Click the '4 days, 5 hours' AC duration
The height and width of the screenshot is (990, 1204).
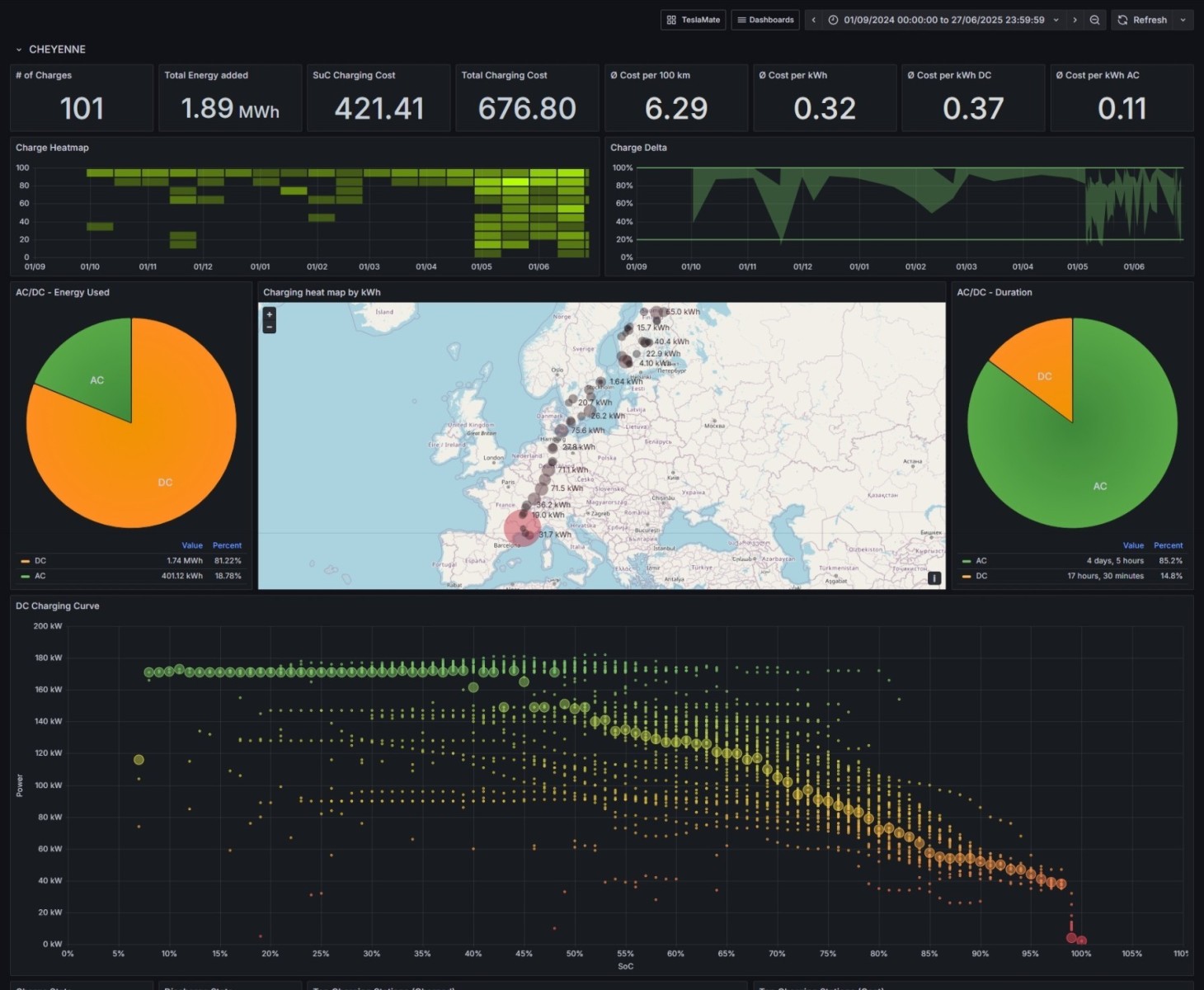coord(1115,561)
